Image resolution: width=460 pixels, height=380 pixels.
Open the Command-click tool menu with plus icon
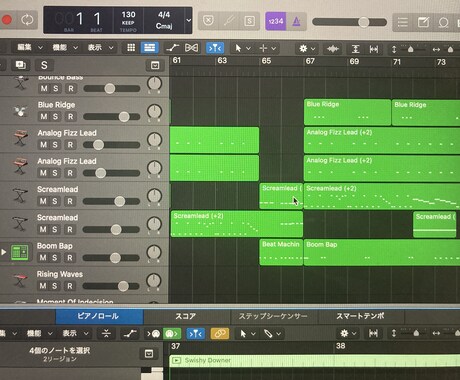(268, 48)
